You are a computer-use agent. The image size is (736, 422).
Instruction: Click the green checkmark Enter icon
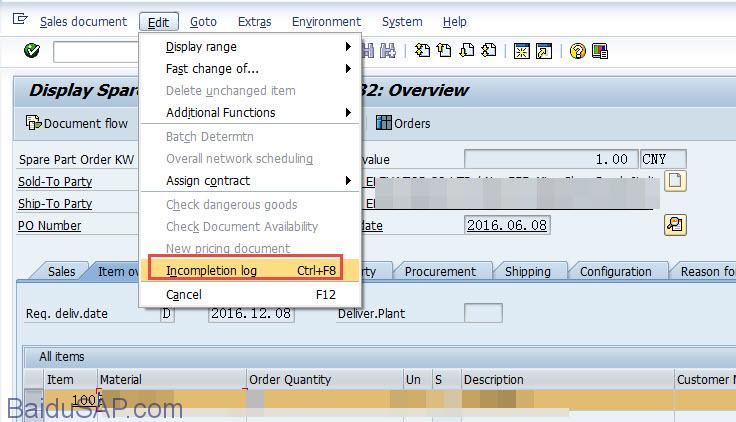click(32, 51)
